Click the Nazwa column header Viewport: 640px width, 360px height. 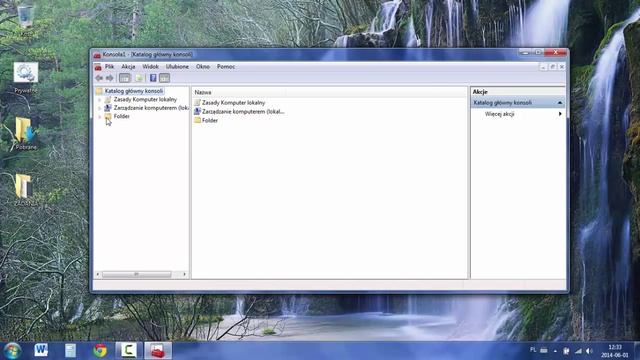tap(239, 93)
